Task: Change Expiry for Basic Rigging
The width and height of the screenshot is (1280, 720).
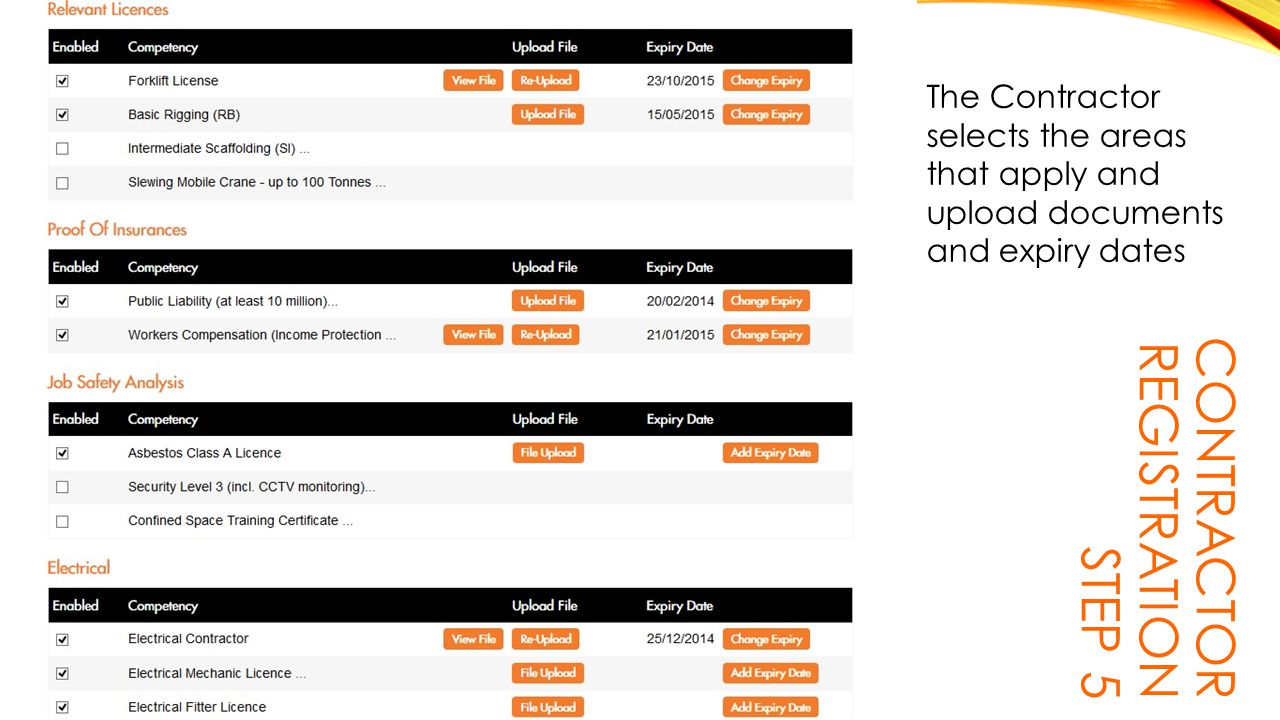Action: (x=766, y=115)
